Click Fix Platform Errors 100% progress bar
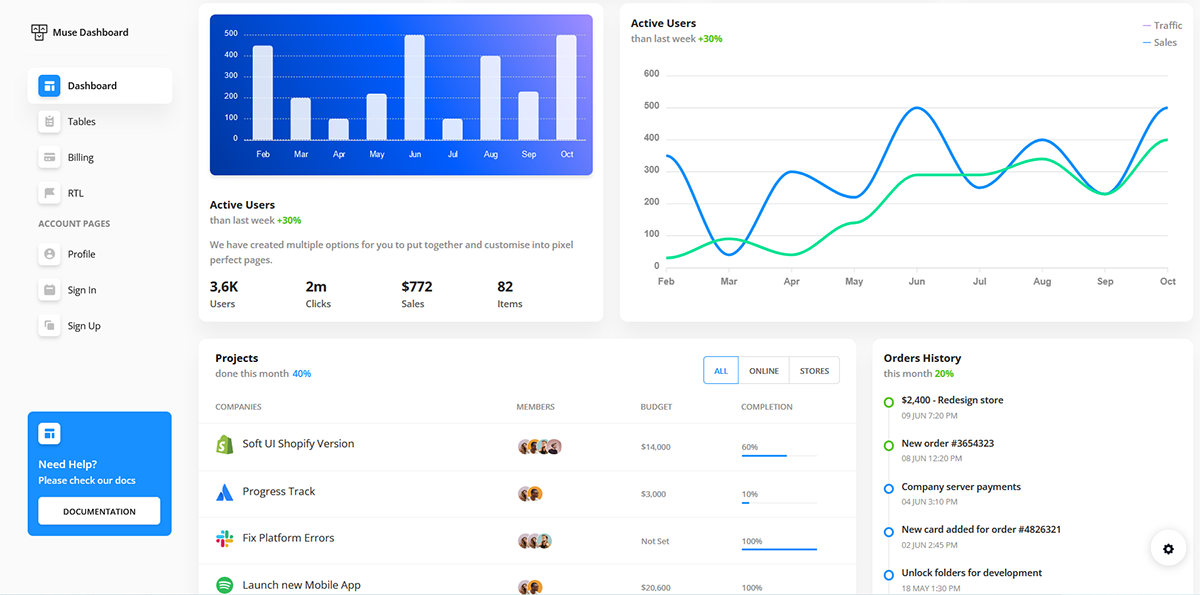Image resolution: width=1200 pixels, height=595 pixels. [x=779, y=549]
